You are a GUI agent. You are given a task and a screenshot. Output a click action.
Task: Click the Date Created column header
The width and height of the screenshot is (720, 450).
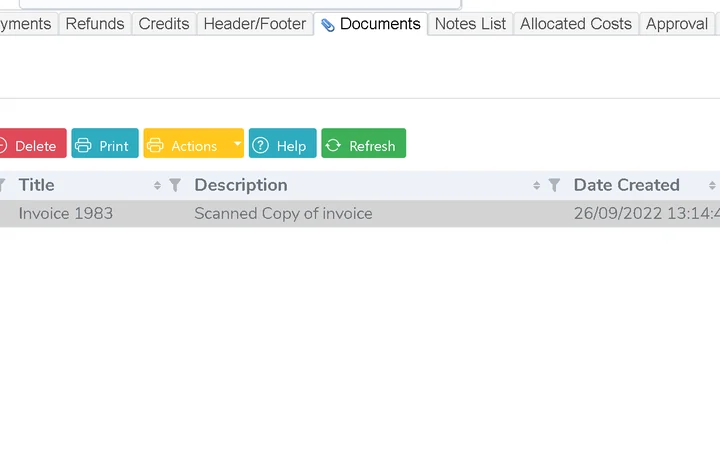tap(627, 185)
